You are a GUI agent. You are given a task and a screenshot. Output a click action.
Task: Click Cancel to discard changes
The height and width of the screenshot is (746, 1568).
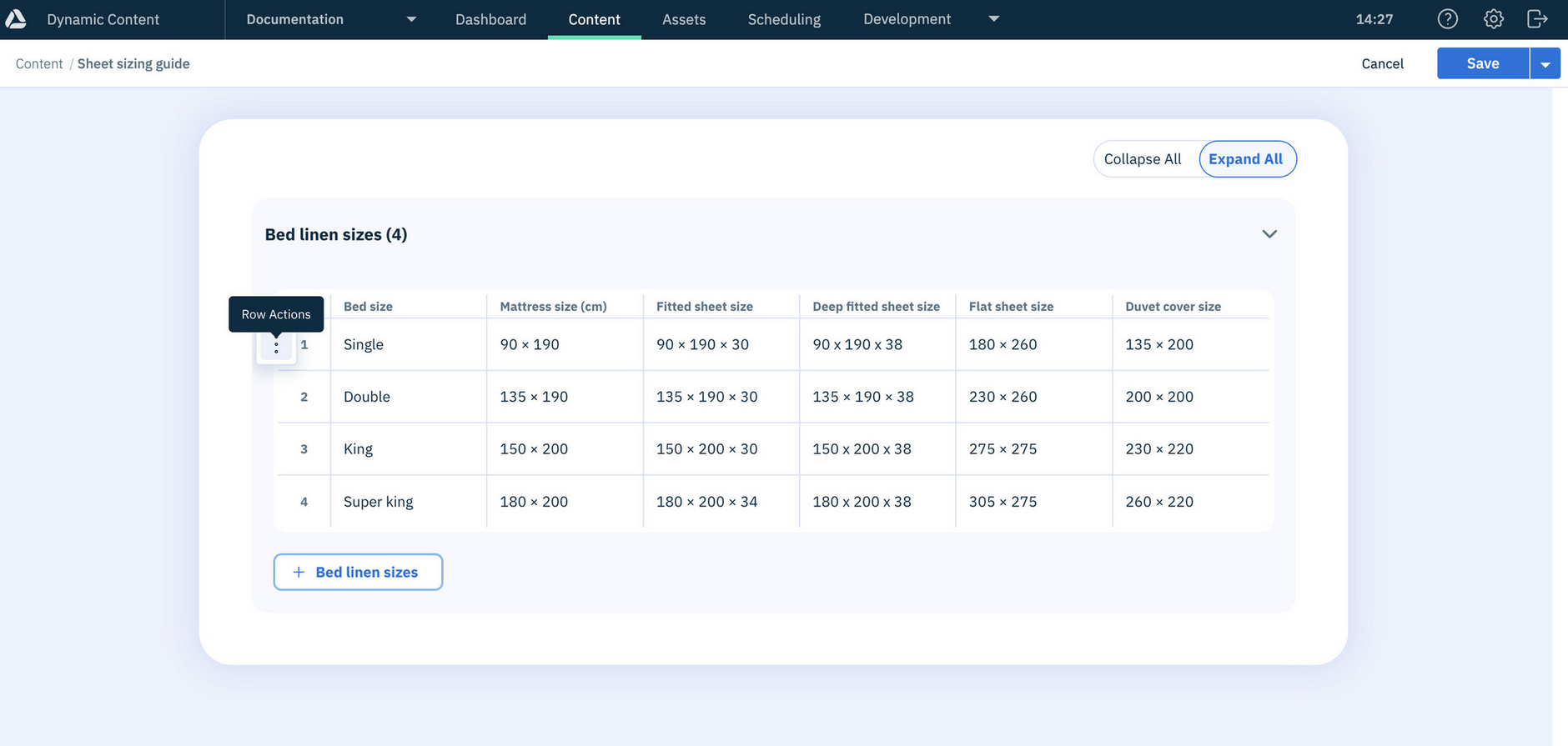(1382, 64)
